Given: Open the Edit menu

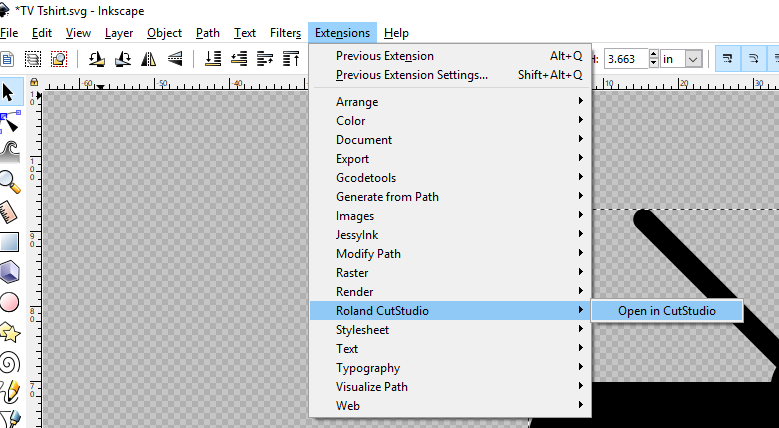Looking at the screenshot, I should pos(42,33).
